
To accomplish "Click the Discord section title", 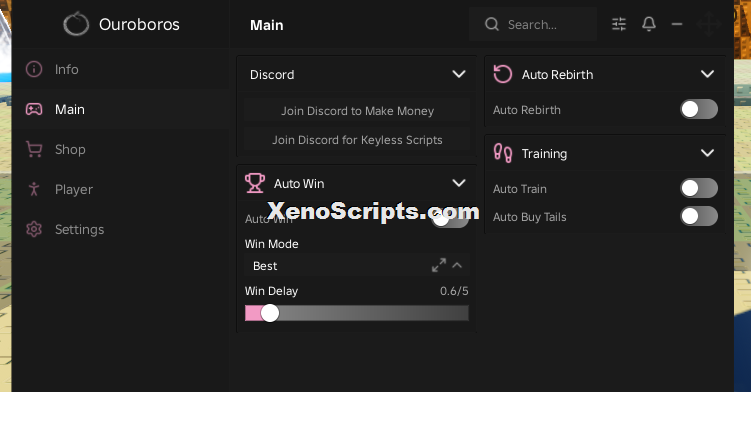I will pyautogui.click(x=272, y=75).
